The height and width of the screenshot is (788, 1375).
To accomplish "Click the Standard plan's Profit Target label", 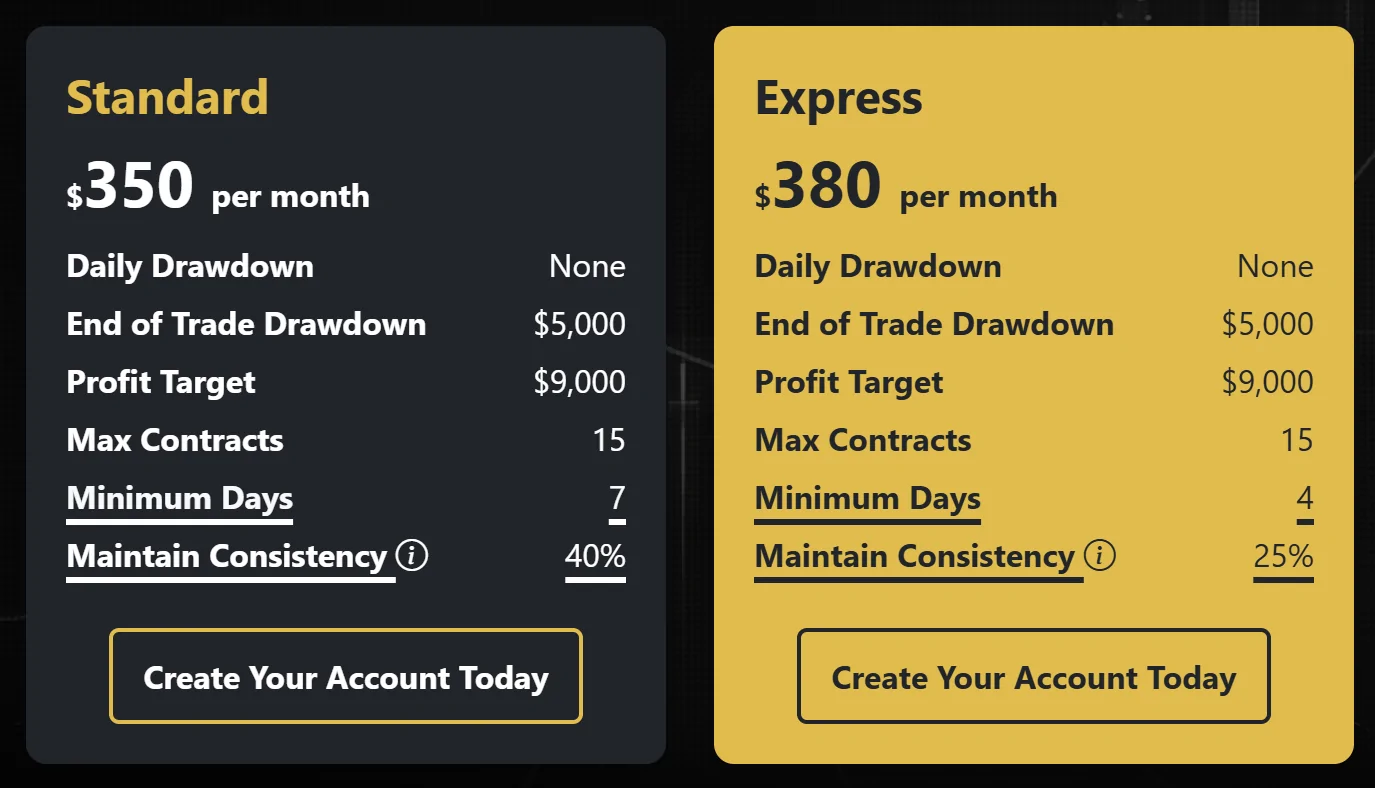I will [161, 382].
